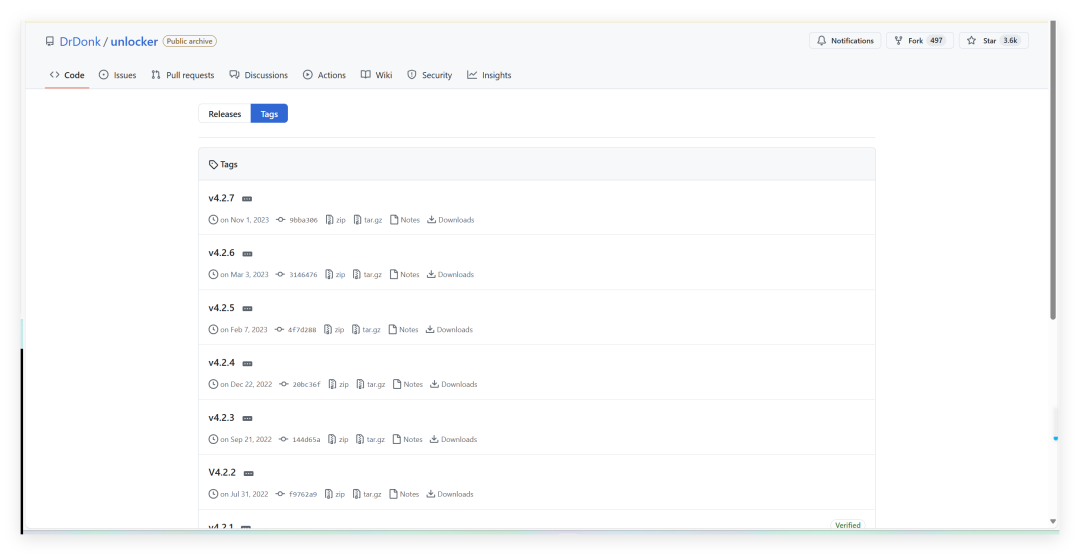The width and height of the screenshot is (1080, 555).
Task: View Notes for V4.2.2
Action: point(404,494)
